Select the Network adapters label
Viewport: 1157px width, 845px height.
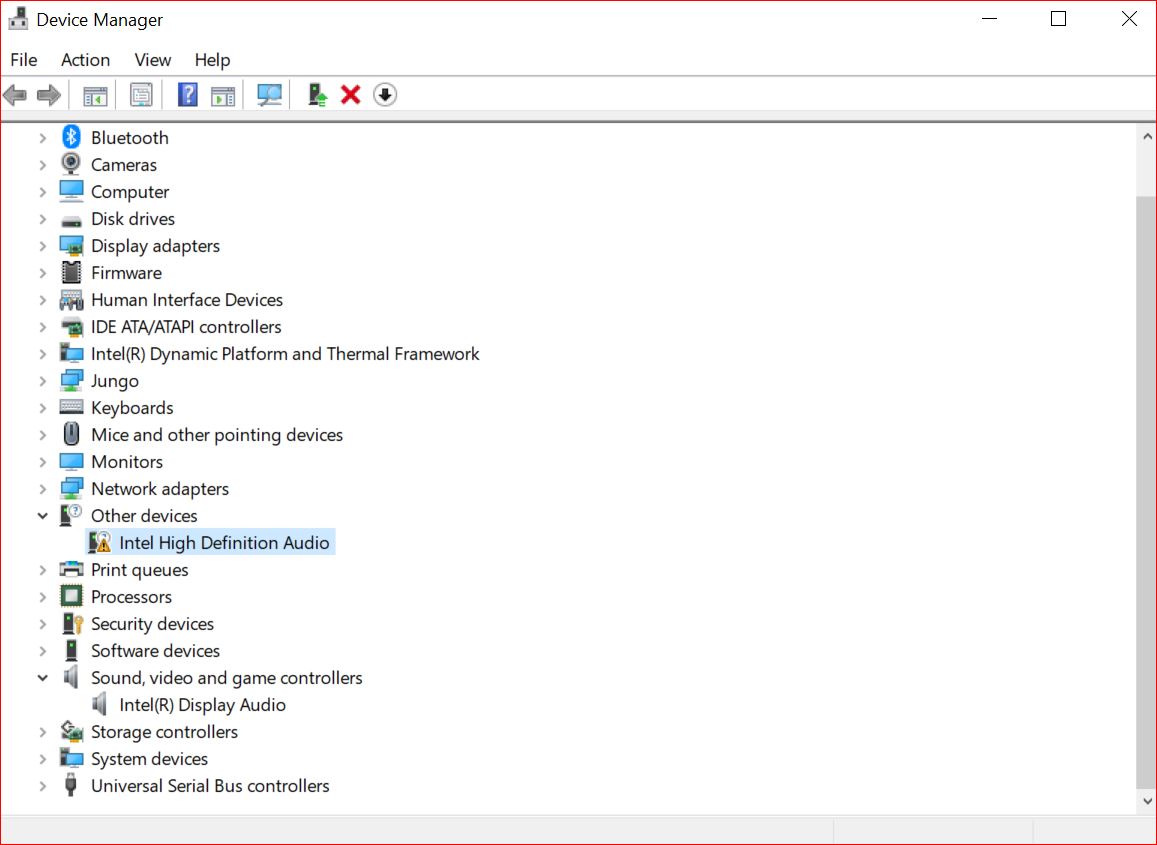pyautogui.click(x=160, y=489)
